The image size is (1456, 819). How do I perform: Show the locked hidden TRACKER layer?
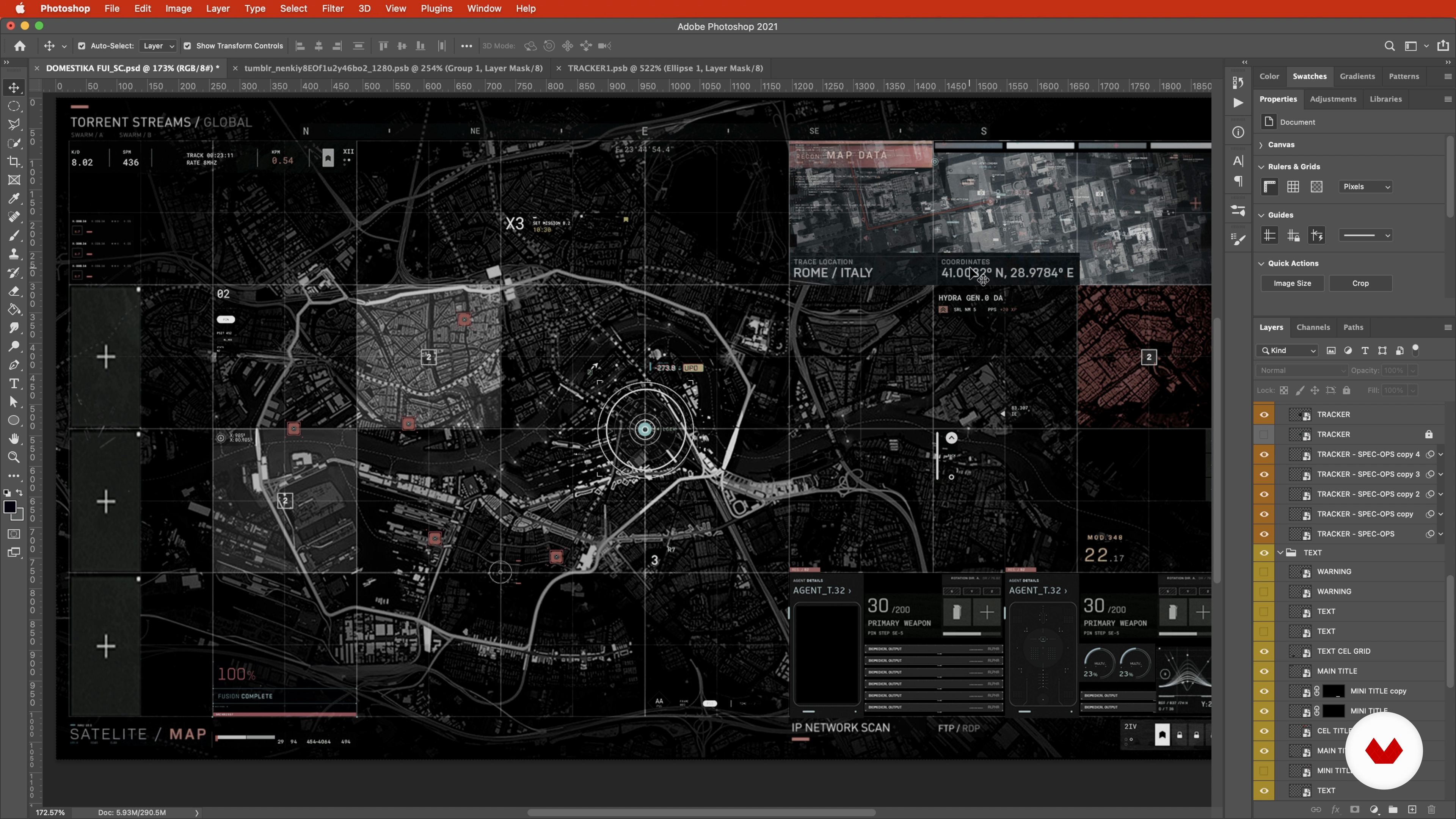coord(1265,434)
